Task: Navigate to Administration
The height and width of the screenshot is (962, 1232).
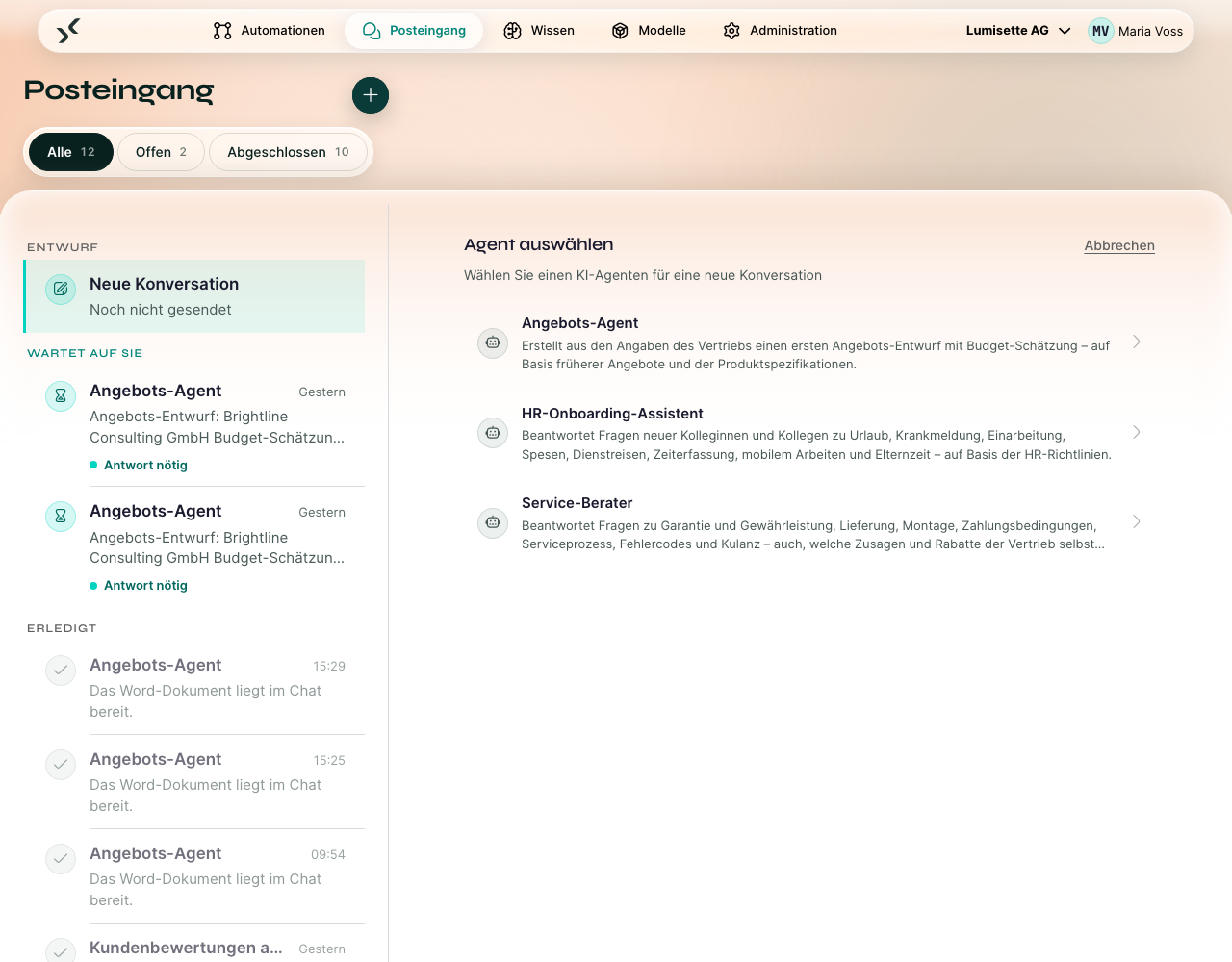Action: click(780, 31)
